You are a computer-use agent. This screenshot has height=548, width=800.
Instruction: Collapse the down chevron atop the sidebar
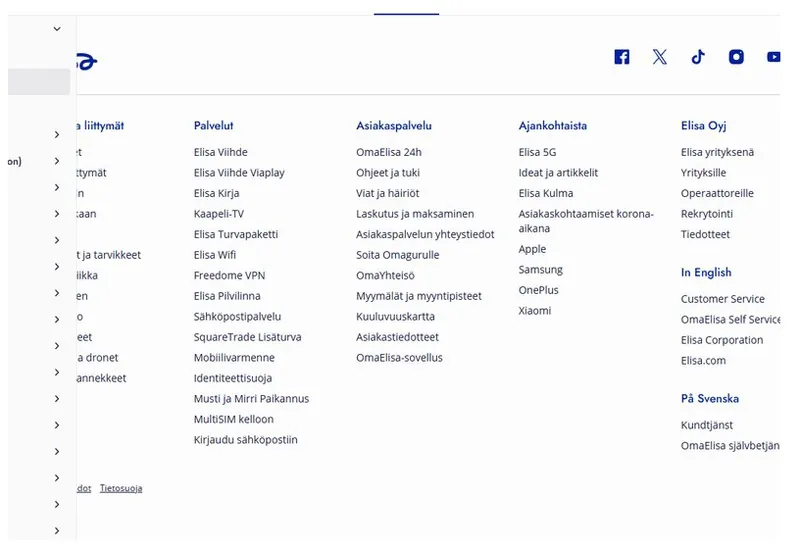[57, 29]
